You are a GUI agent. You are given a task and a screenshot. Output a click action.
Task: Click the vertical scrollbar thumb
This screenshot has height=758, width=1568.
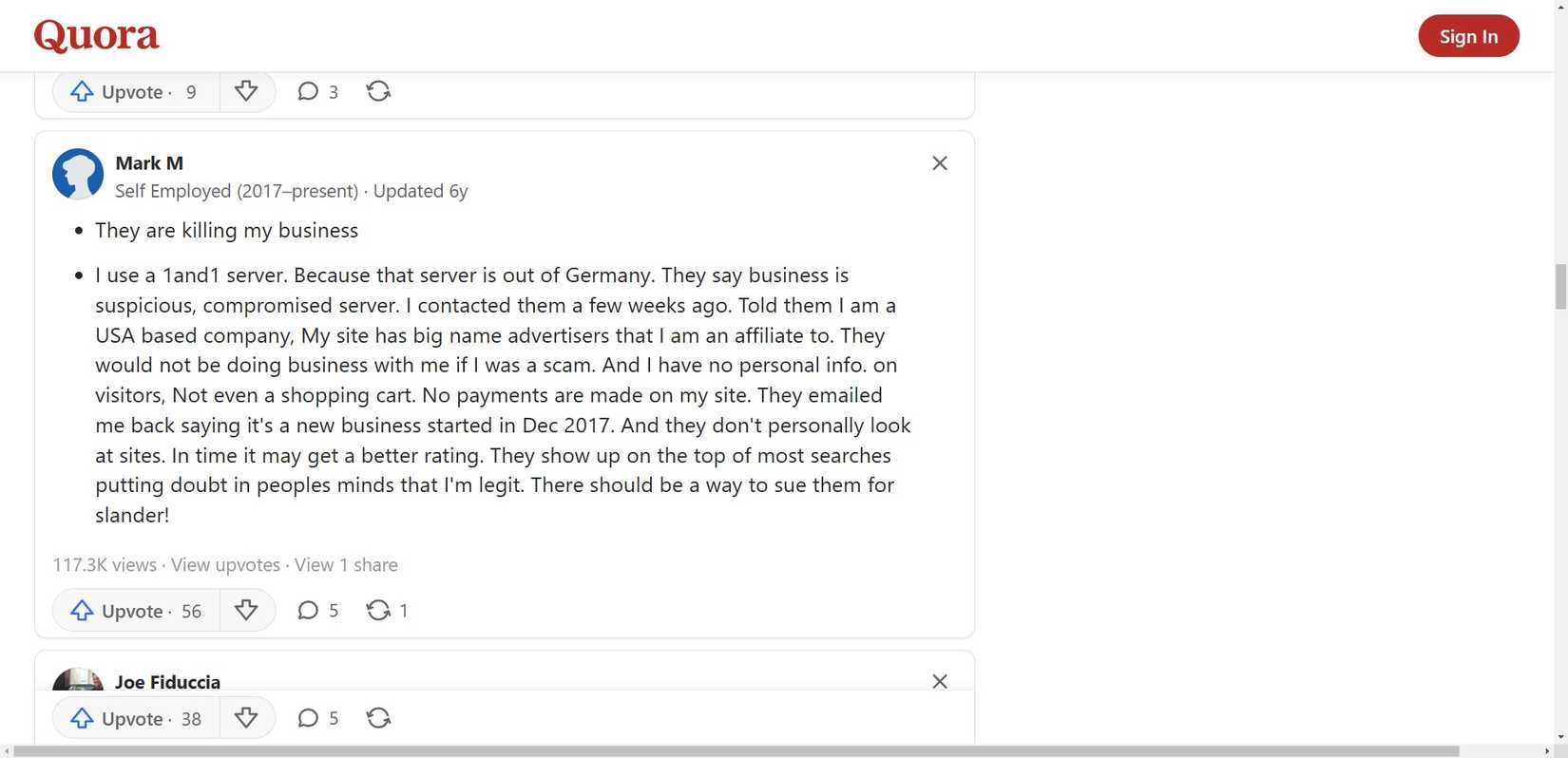tap(1560, 287)
